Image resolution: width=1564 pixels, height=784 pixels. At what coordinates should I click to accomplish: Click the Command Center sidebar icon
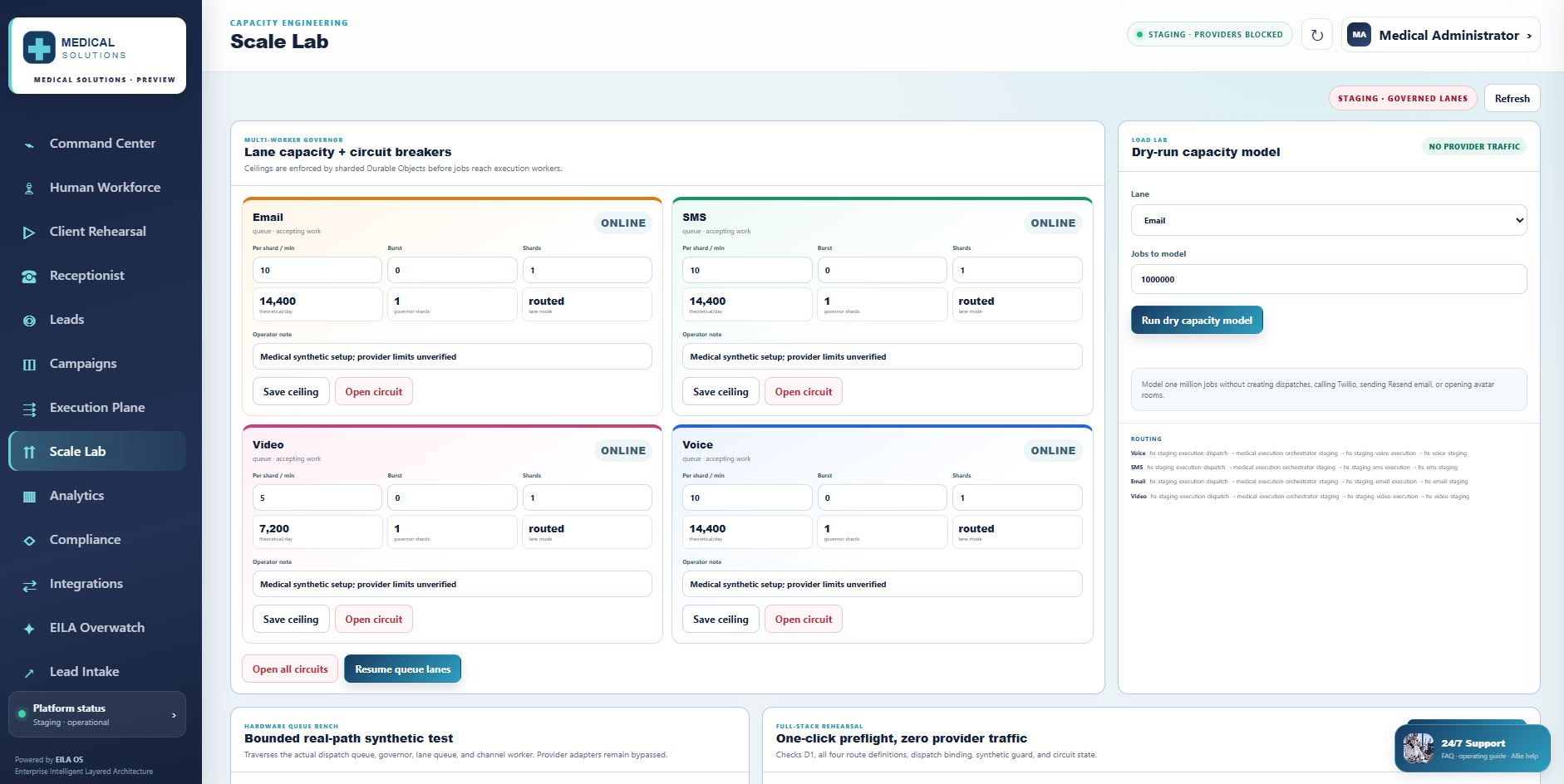[x=29, y=145]
